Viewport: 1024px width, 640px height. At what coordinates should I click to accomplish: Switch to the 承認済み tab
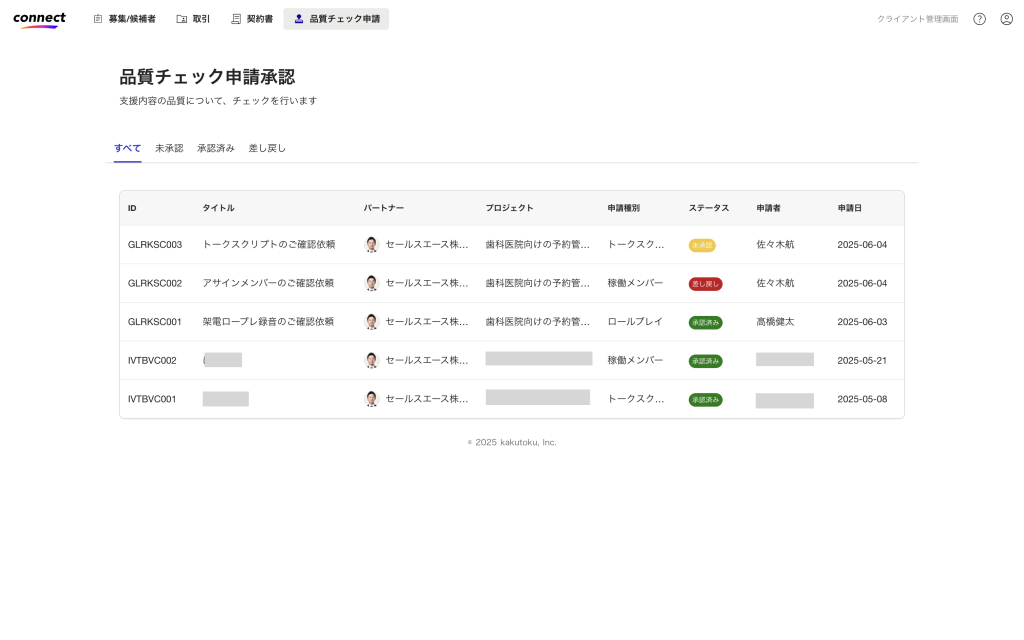pyautogui.click(x=216, y=148)
